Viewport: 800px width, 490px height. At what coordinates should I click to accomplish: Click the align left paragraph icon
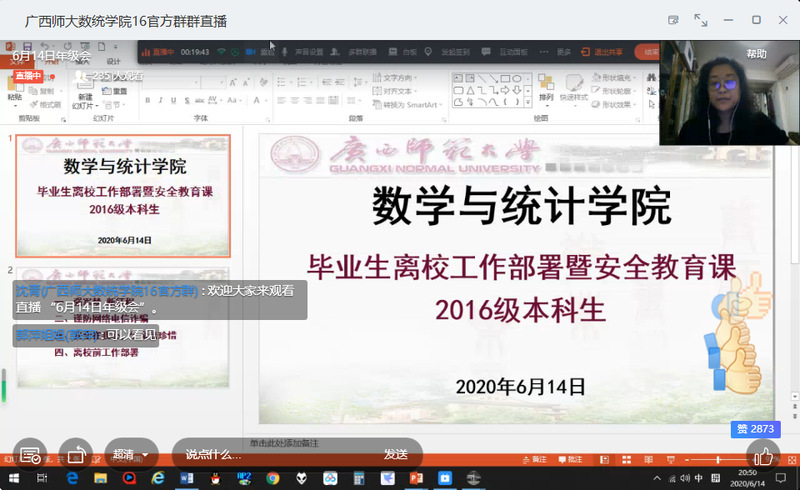point(282,101)
